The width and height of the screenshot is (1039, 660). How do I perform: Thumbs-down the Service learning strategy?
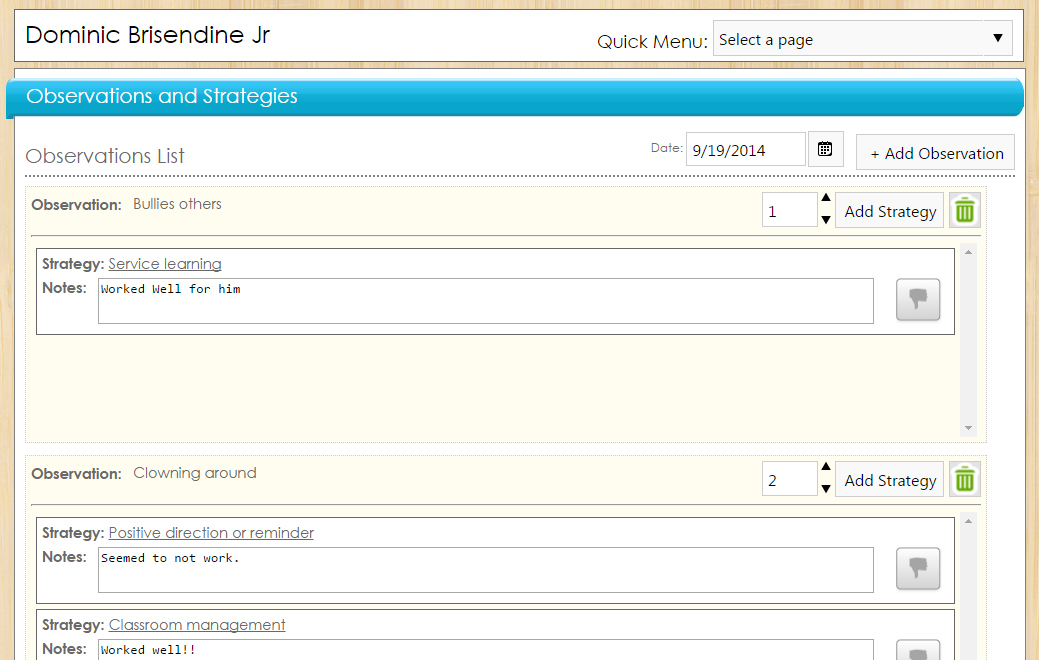click(918, 300)
